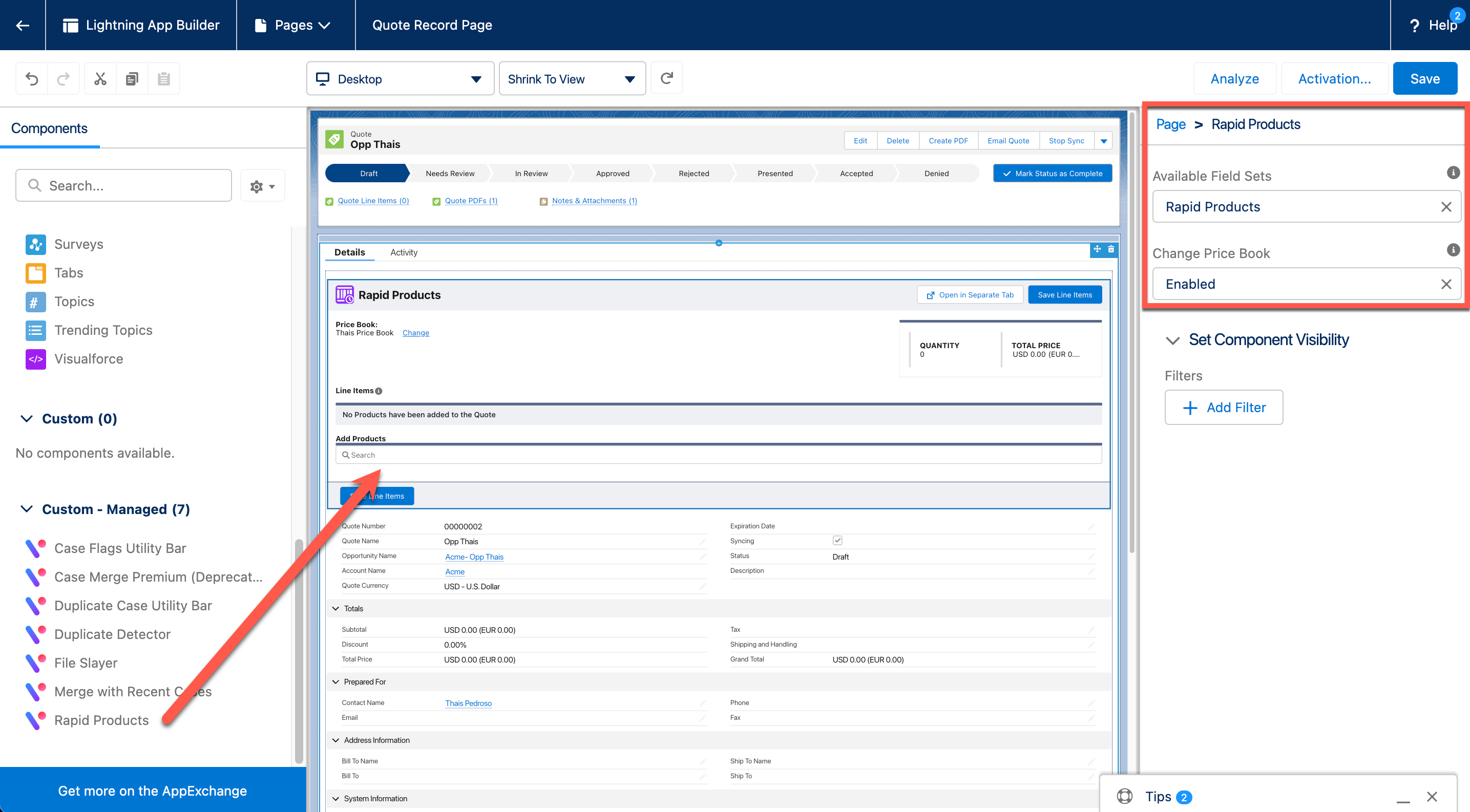Click the undo icon
Image resolution: width=1470 pixels, height=812 pixels.
(32, 79)
